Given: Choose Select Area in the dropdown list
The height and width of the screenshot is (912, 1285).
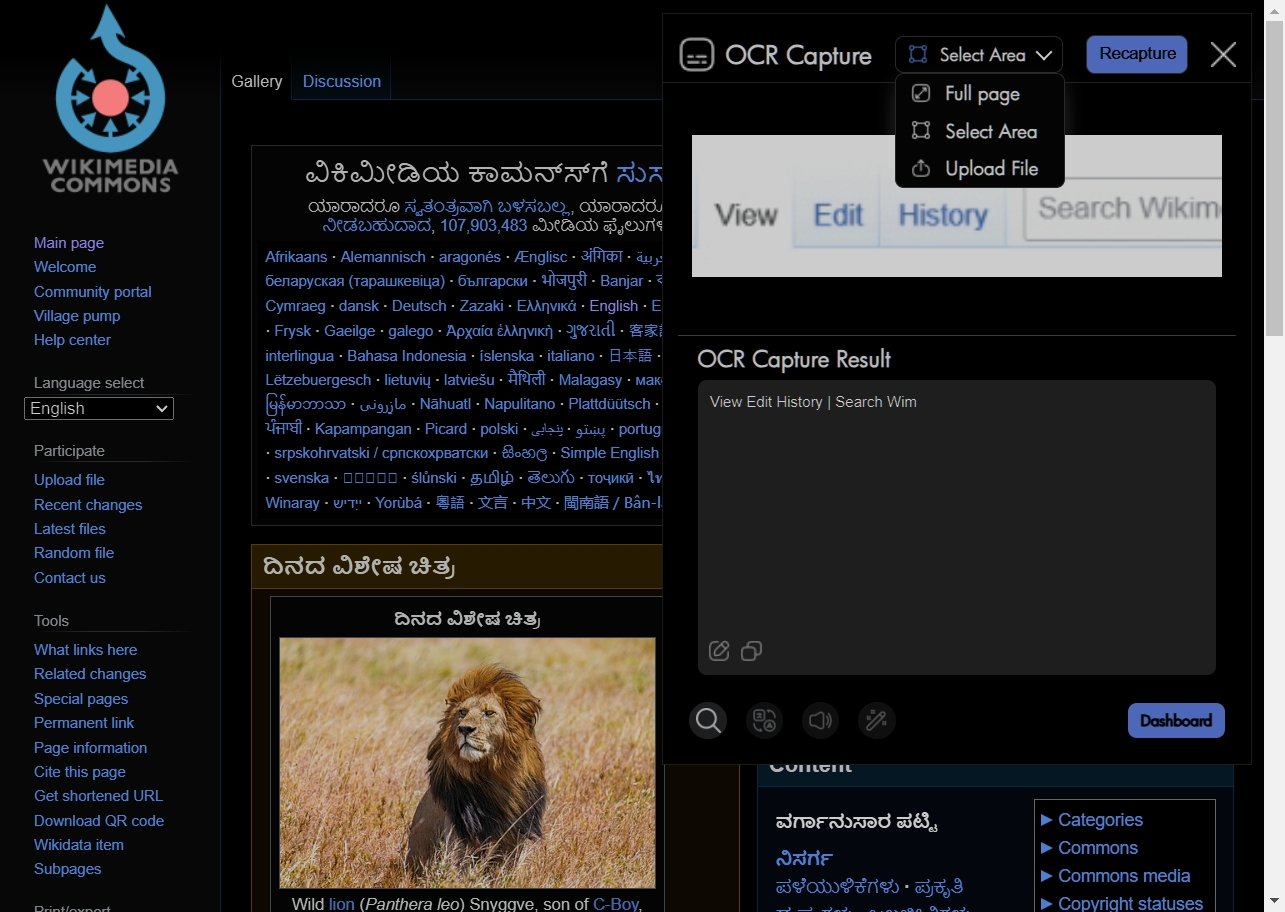Looking at the screenshot, I should [980, 131].
